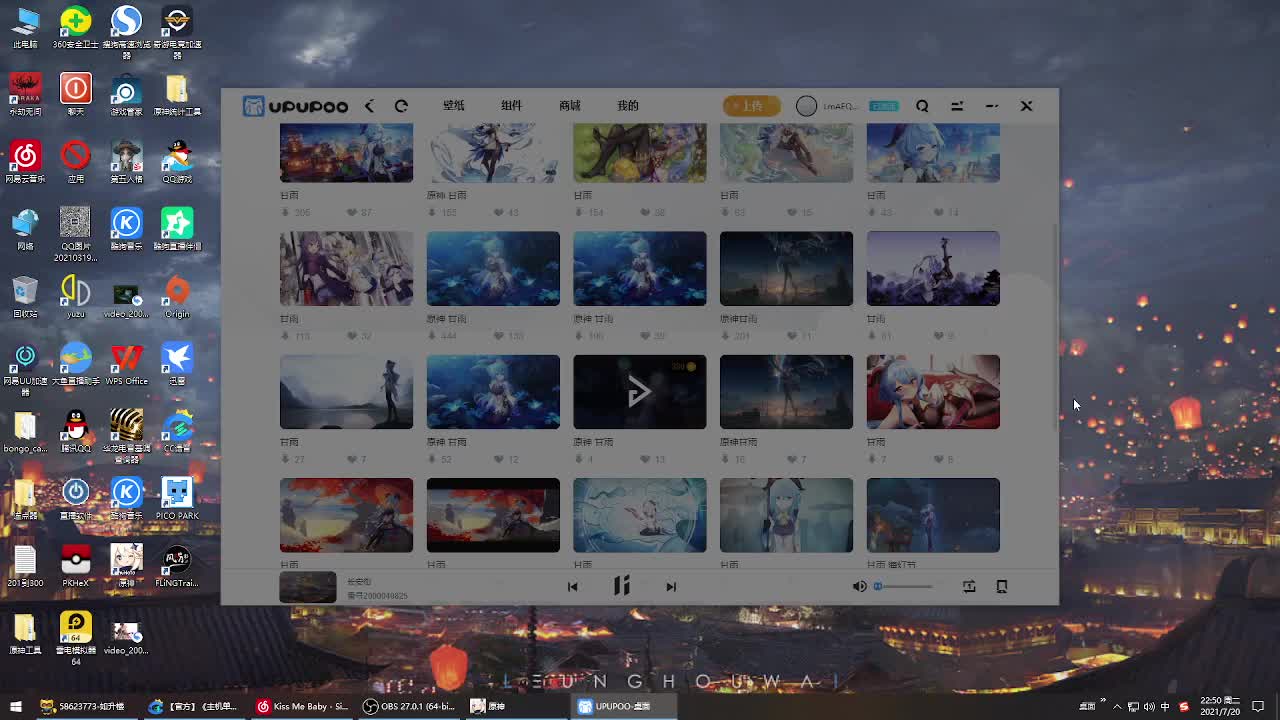The image size is (1280, 720).
Task: Switch to OBS 27.0.1 in the taskbar
Action: (x=409, y=706)
